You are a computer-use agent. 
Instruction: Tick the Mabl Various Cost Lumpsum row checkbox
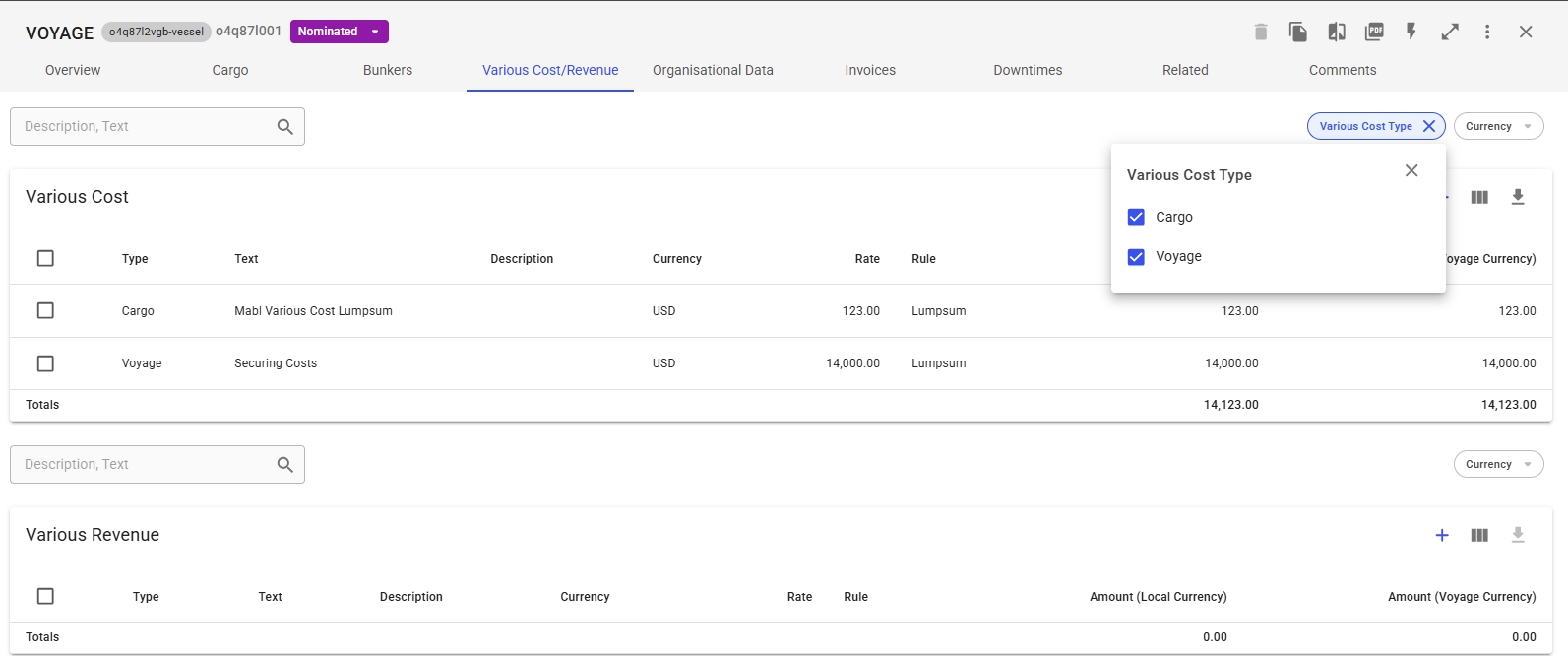coord(45,310)
